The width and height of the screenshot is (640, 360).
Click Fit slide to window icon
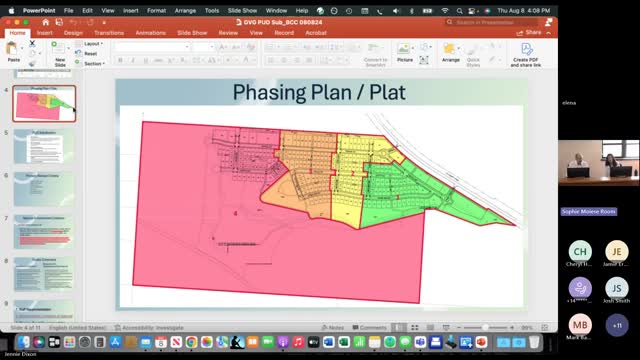point(544,327)
